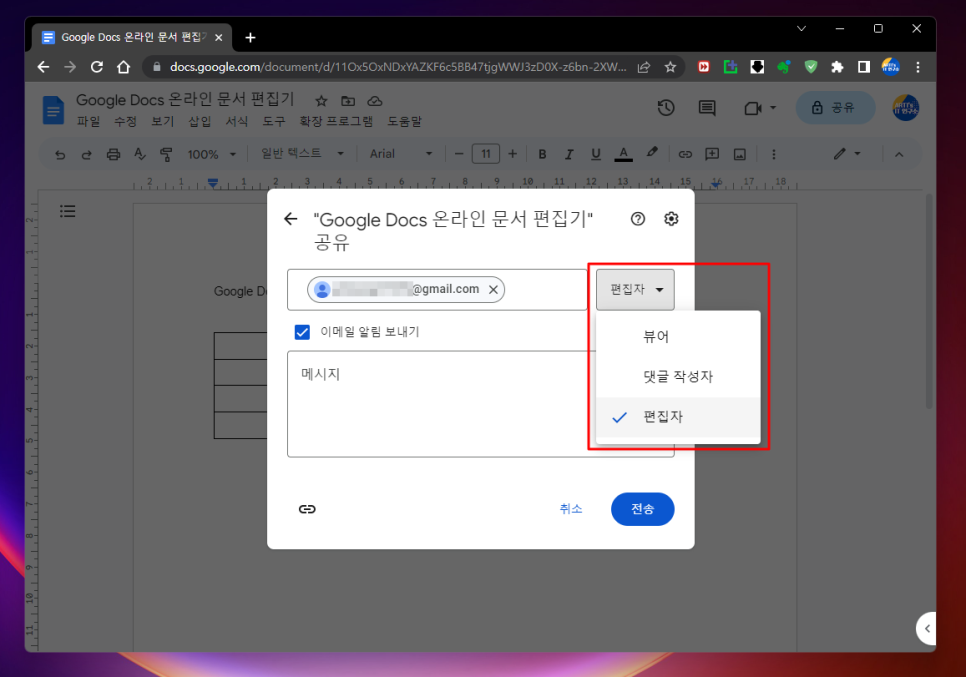
Task: Run spell check icon
Action: (x=140, y=154)
